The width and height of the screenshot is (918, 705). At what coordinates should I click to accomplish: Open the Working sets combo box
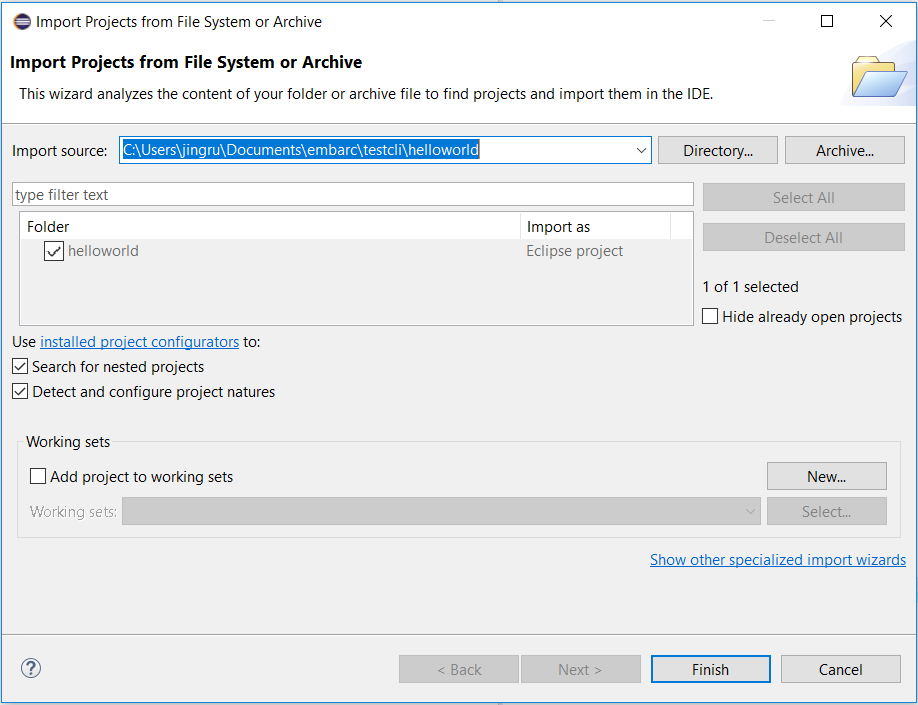[x=441, y=511]
